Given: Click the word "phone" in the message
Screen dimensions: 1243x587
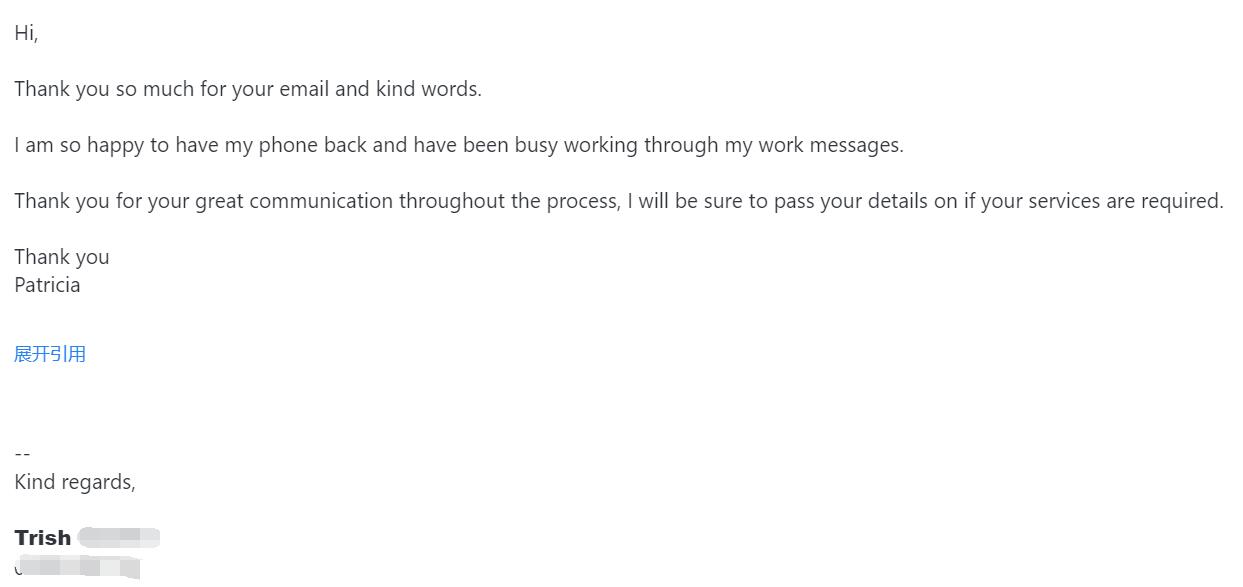Looking at the screenshot, I should tap(288, 145).
